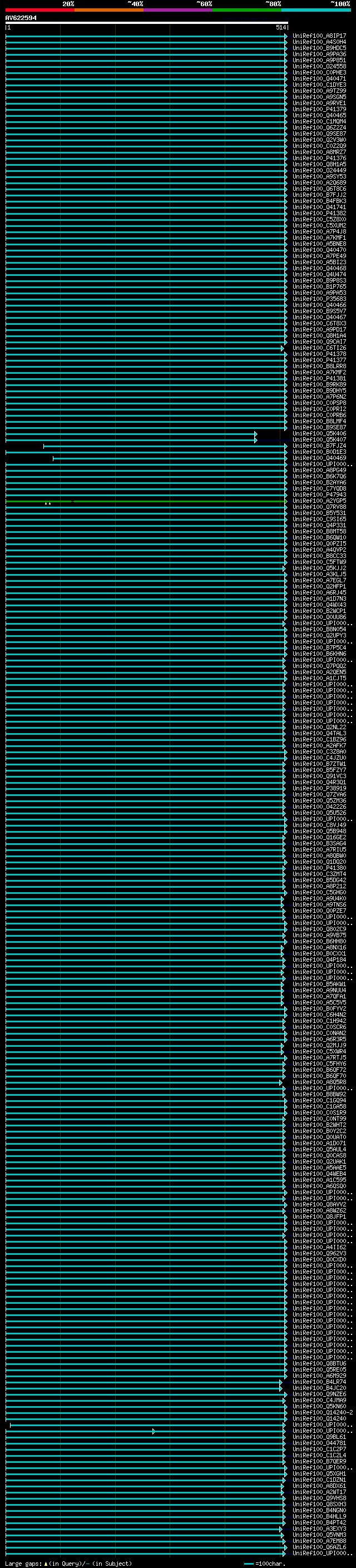356x1568 pixels.
Task: Click the green ~80% identity color segment
Action: coord(247,10)
